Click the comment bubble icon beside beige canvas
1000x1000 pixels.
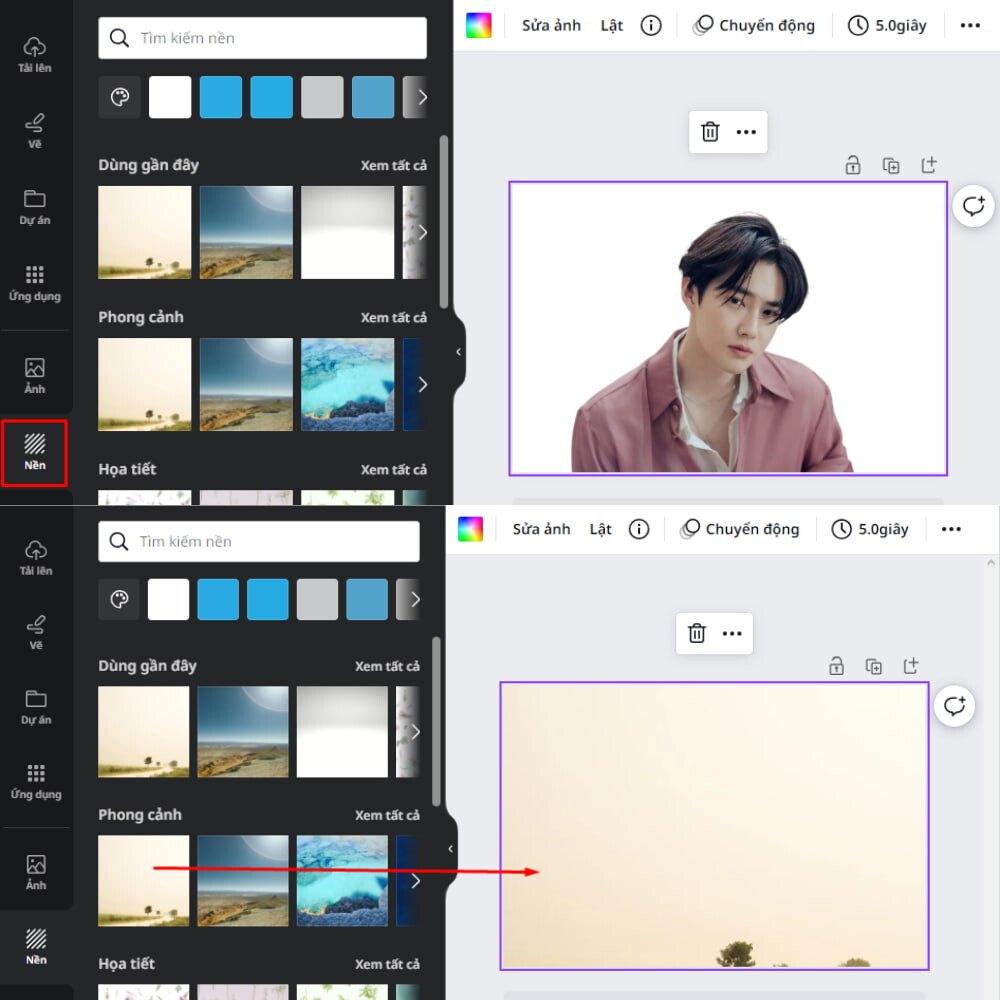click(x=954, y=706)
